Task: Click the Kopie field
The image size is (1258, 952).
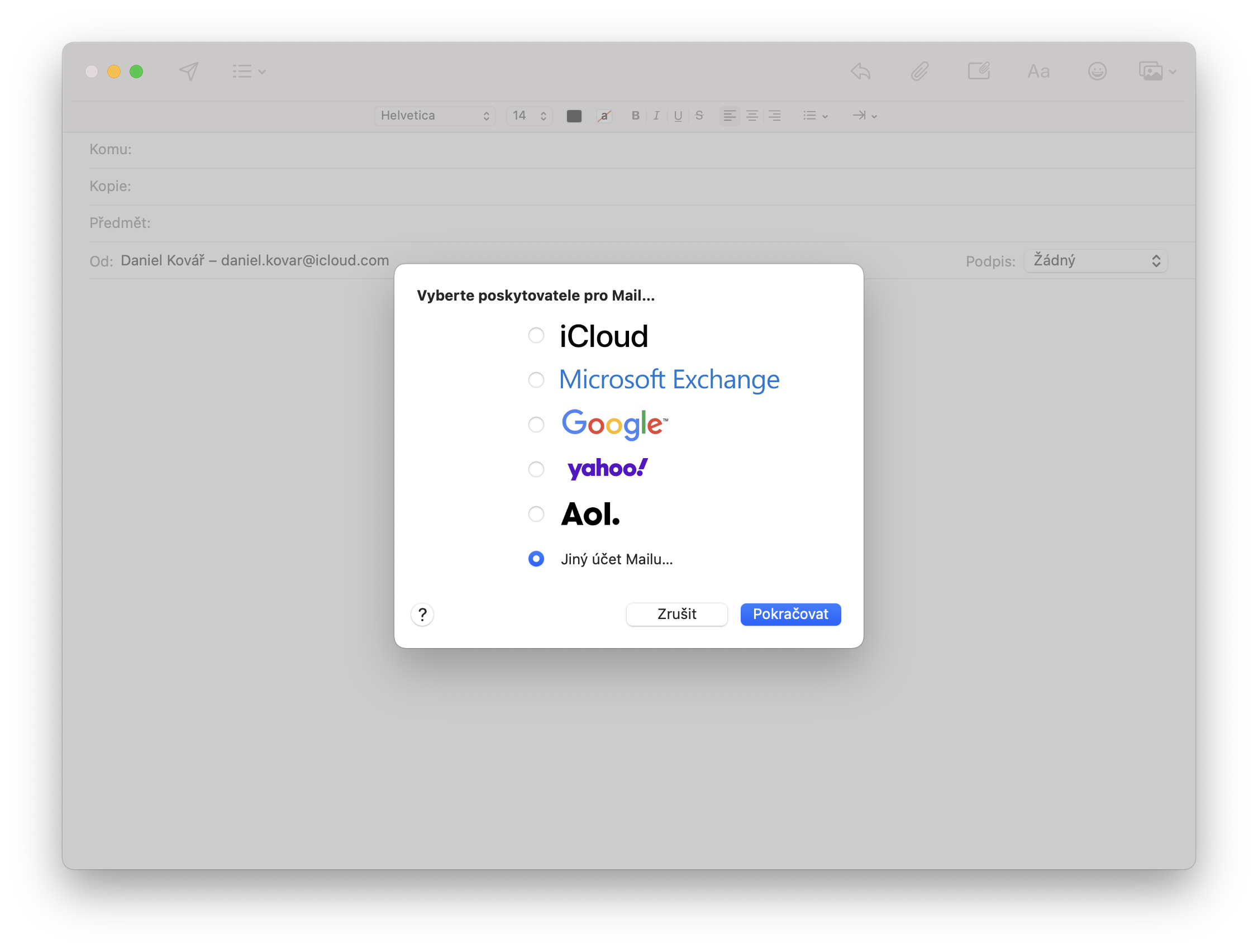Action: 642,187
